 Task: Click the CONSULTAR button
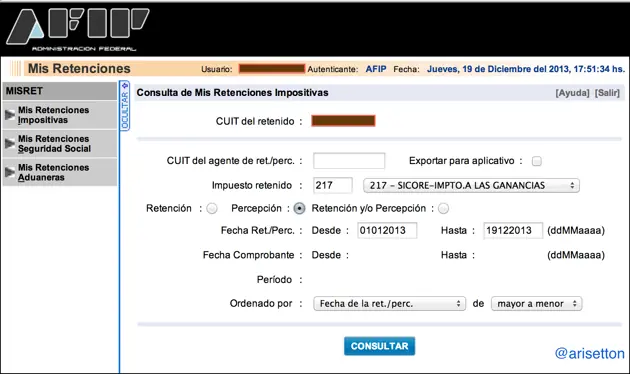pyautogui.click(x=379, y=346)
